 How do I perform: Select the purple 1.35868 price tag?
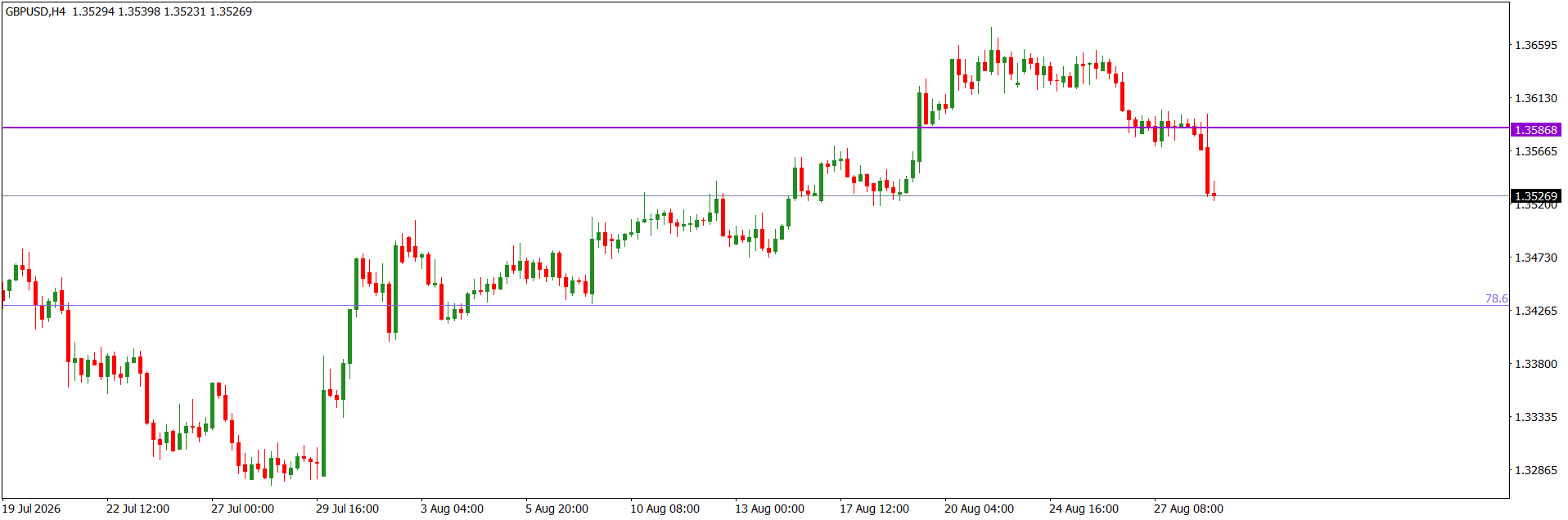coord(1535,130)
